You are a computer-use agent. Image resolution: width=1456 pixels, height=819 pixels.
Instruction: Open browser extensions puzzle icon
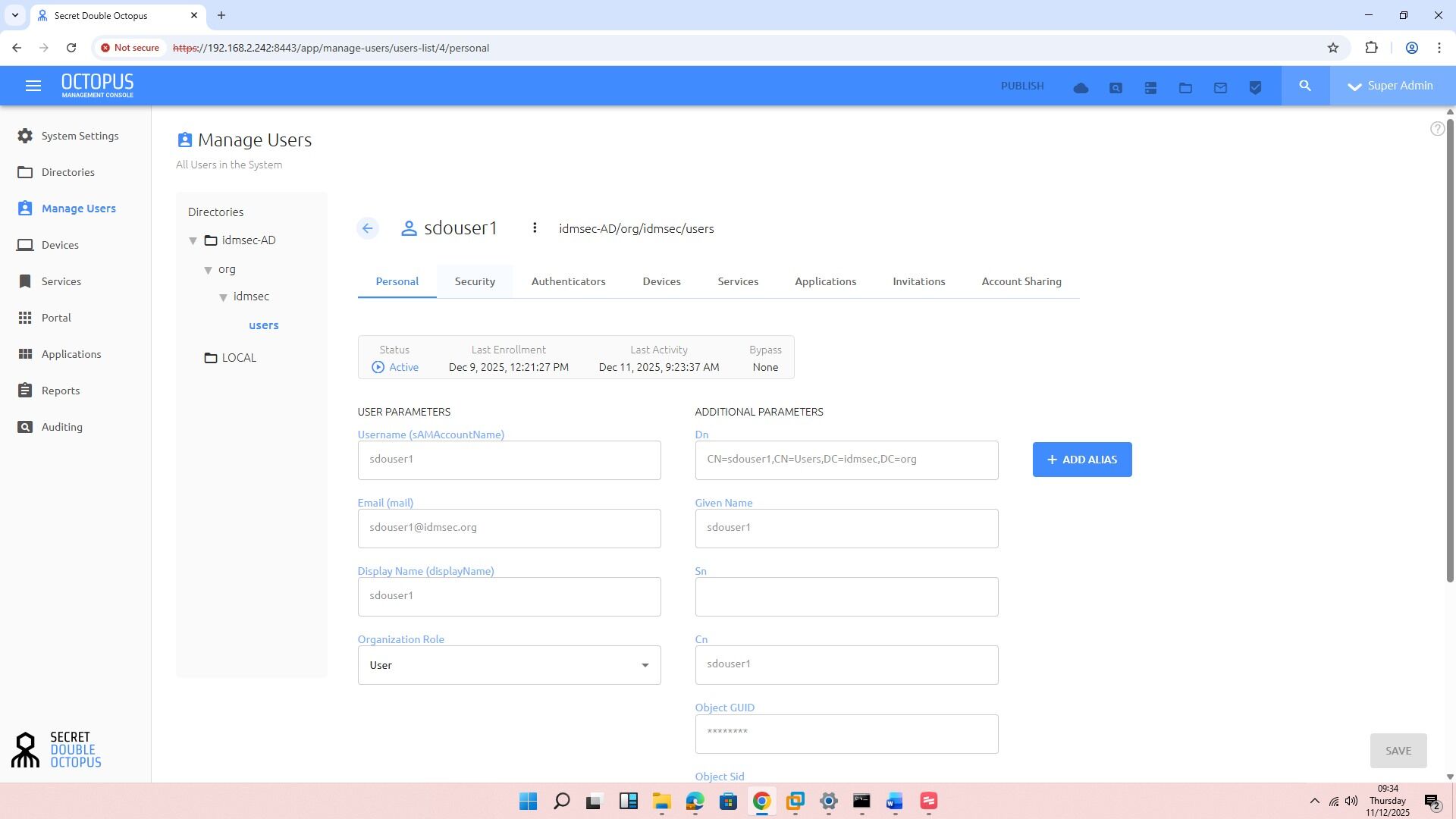coord(1371,48)
